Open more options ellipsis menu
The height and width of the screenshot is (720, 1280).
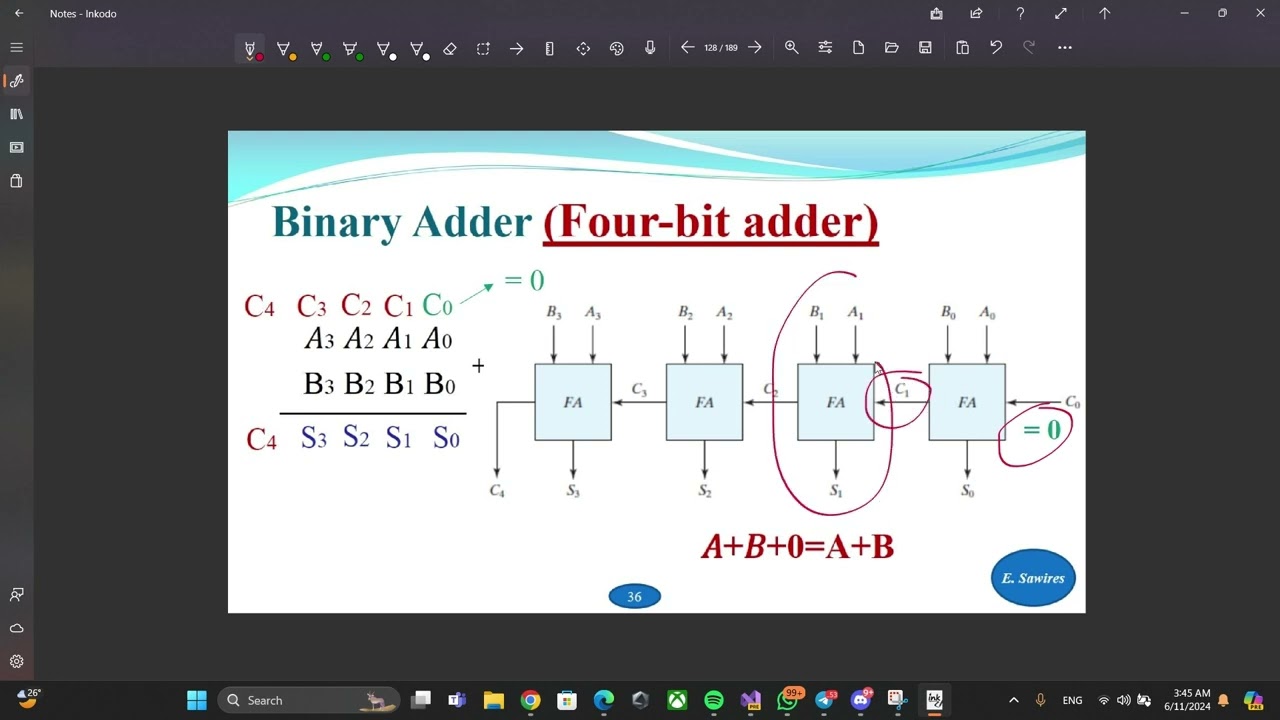click(x=1064, y=47)
